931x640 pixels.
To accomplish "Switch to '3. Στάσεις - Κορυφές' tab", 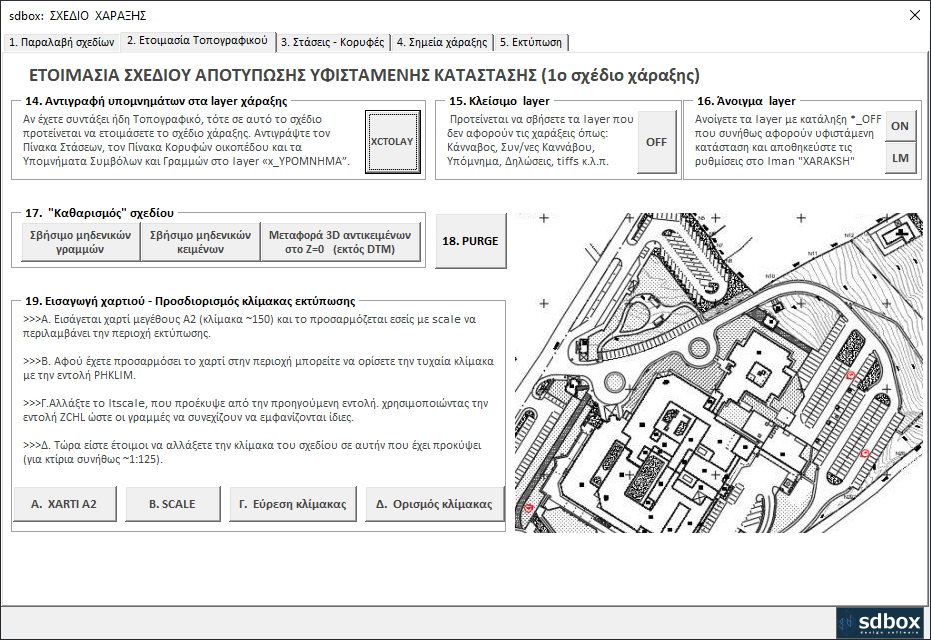I will [332, 42].
